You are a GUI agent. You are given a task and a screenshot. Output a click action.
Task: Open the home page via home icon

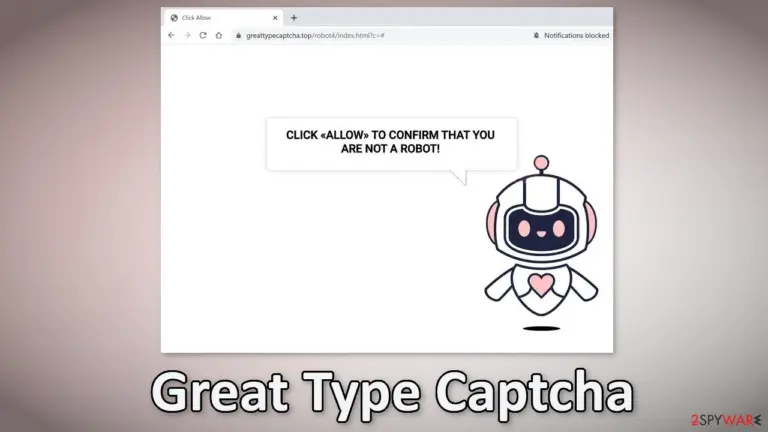click(219, 35)
